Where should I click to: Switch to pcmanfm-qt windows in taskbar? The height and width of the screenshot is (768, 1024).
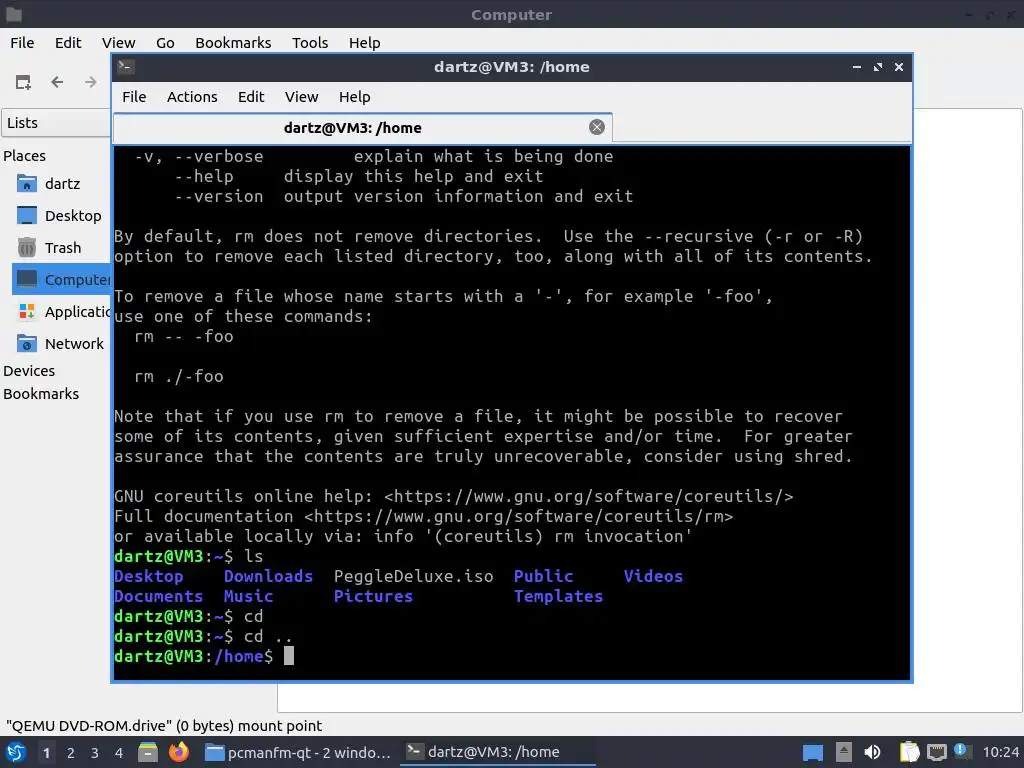(297, 752)
